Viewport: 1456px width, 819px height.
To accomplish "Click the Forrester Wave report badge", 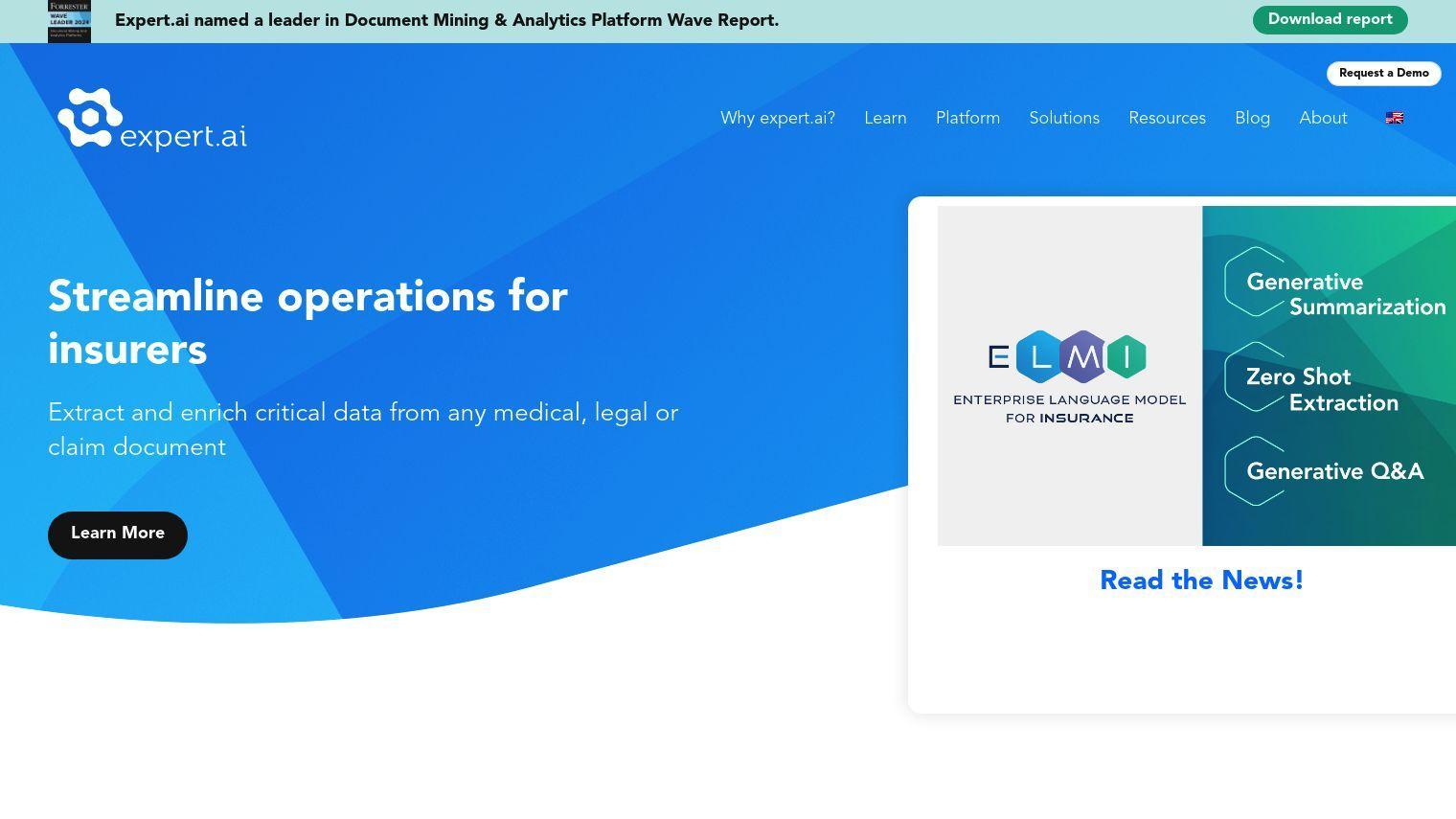I will click(x=69, y=21).
